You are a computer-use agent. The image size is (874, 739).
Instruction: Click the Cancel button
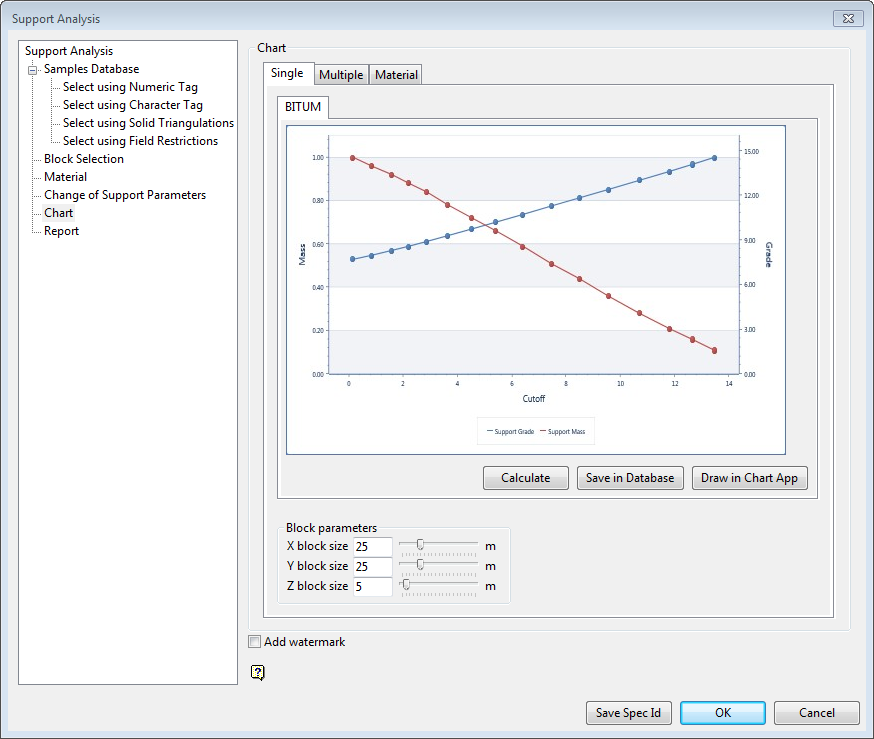click(817, 713)
